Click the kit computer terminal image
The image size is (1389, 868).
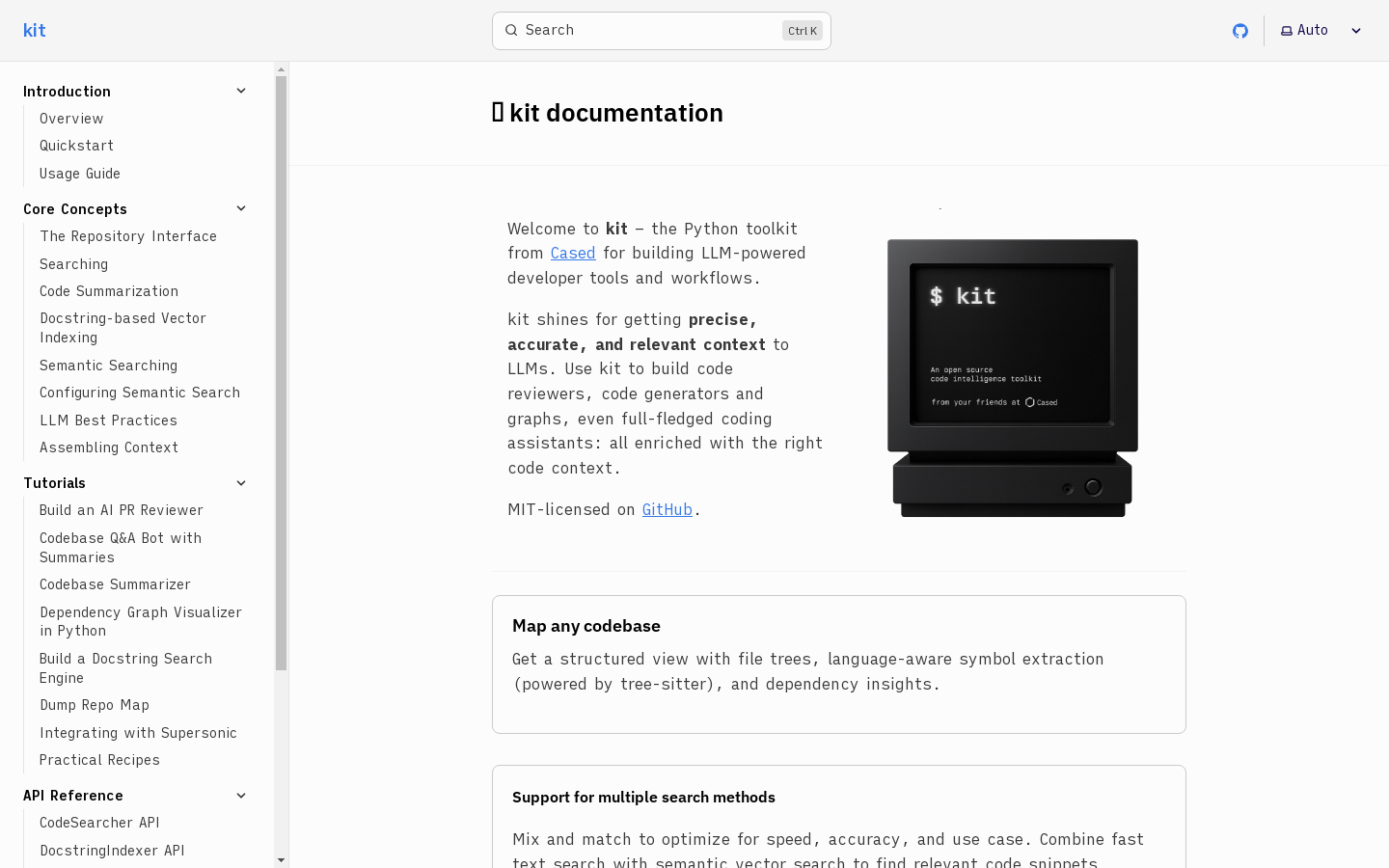tap(1013, 378)
